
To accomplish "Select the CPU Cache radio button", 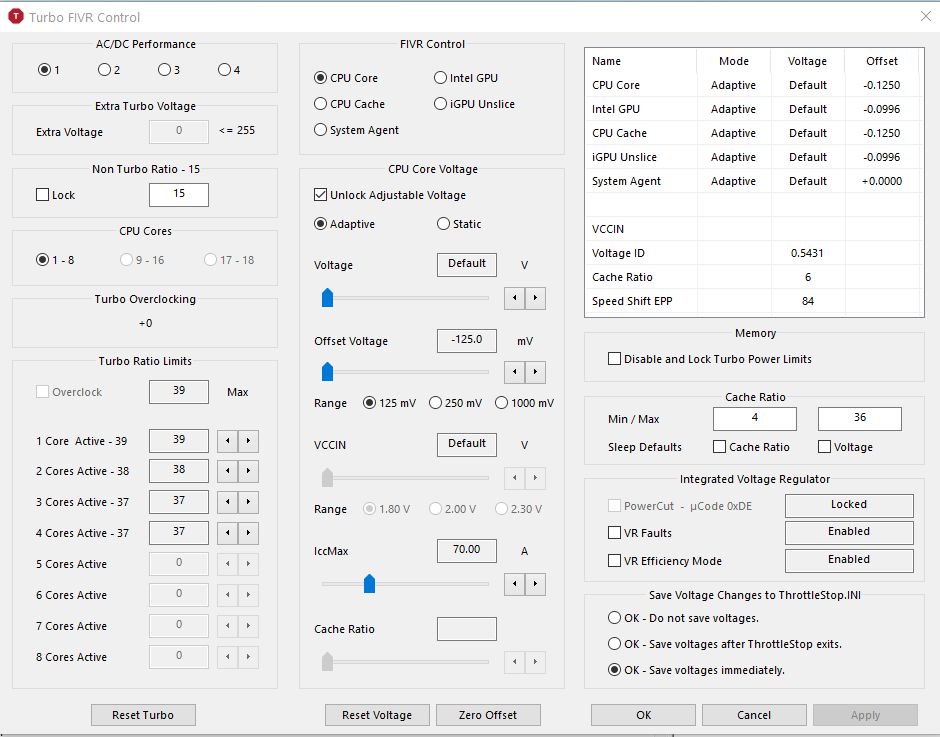I will pos(321,104).
